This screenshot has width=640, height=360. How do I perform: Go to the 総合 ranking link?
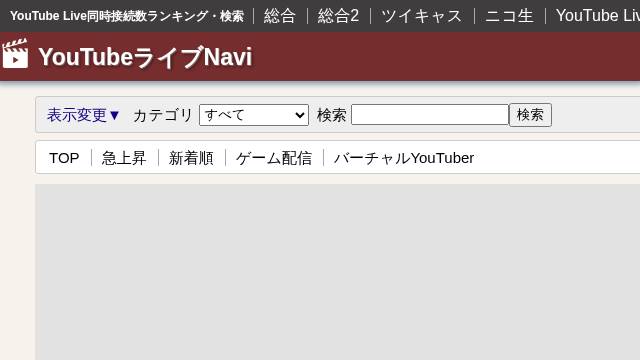point(280,16)
